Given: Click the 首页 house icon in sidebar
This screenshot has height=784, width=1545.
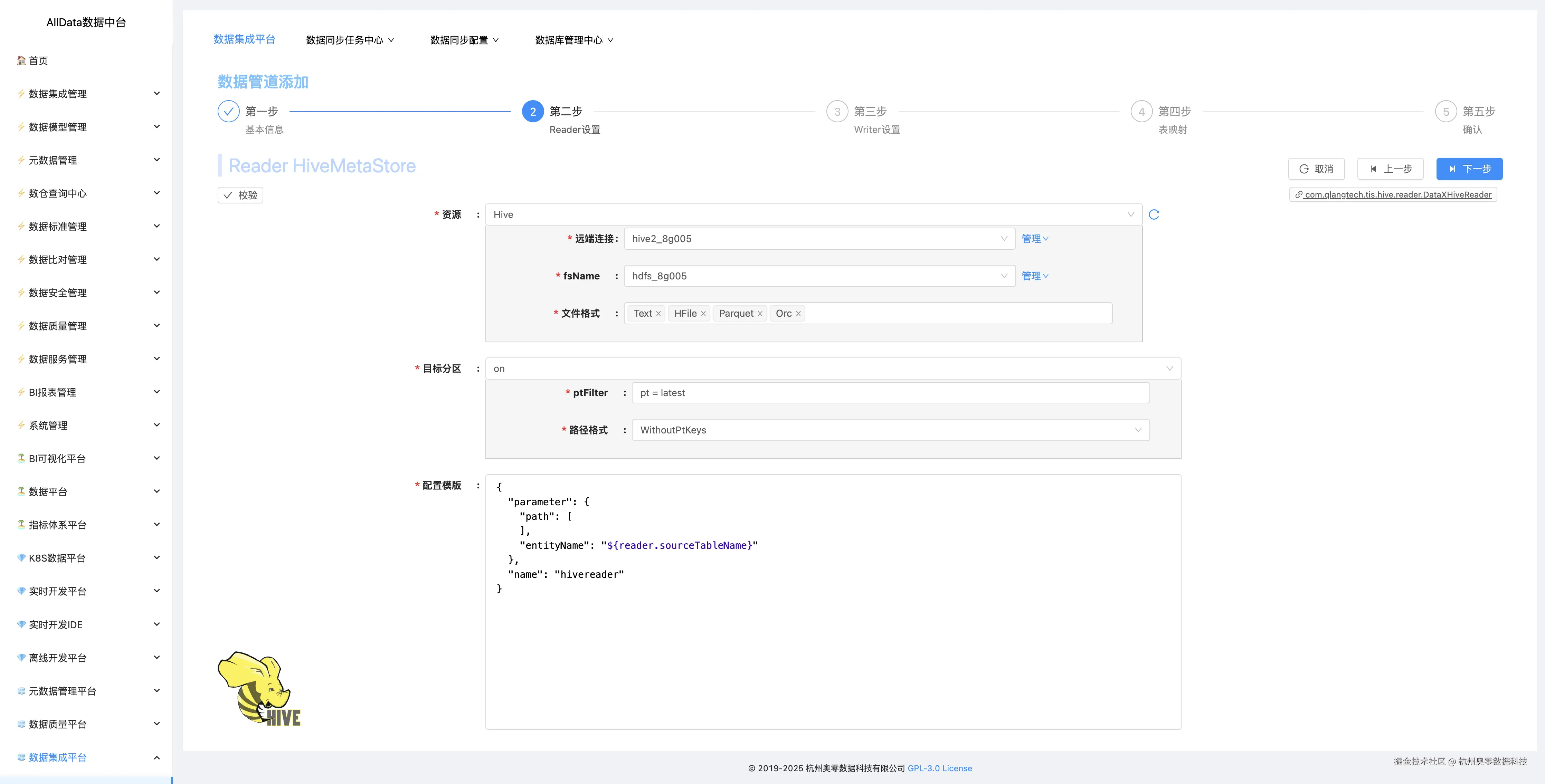Looking at the screenshot, I should point(21,60).
